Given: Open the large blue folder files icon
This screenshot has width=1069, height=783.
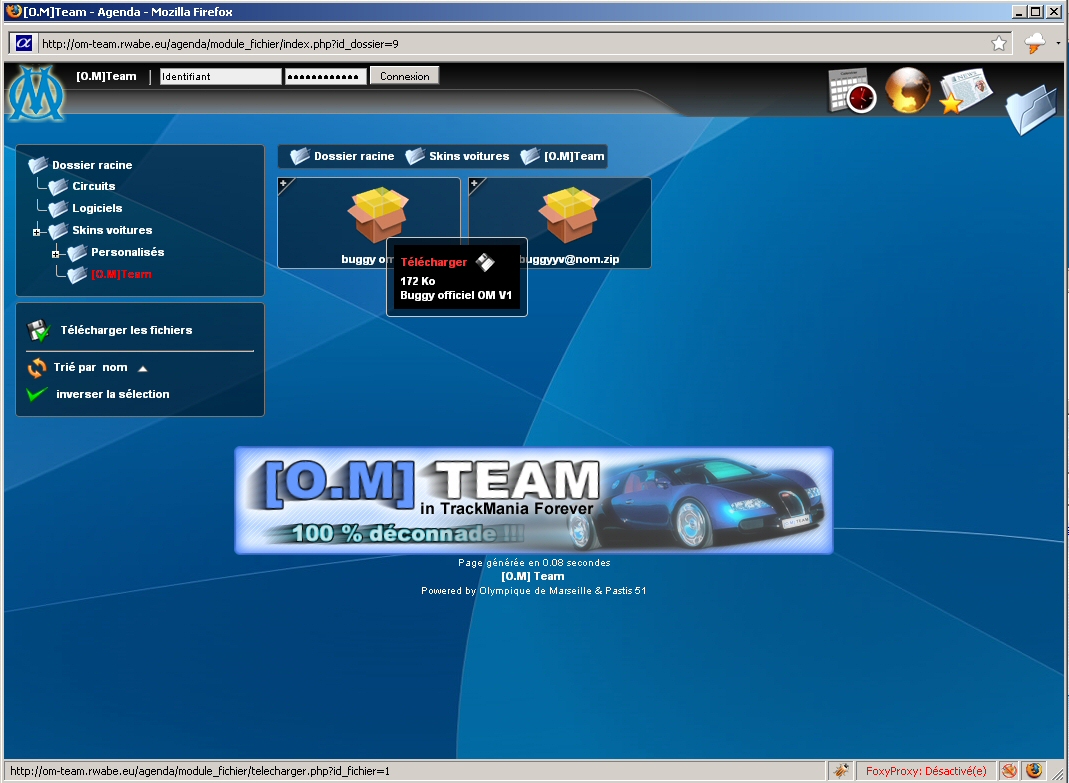Looking at the screenshot, I should (1032, 109).
